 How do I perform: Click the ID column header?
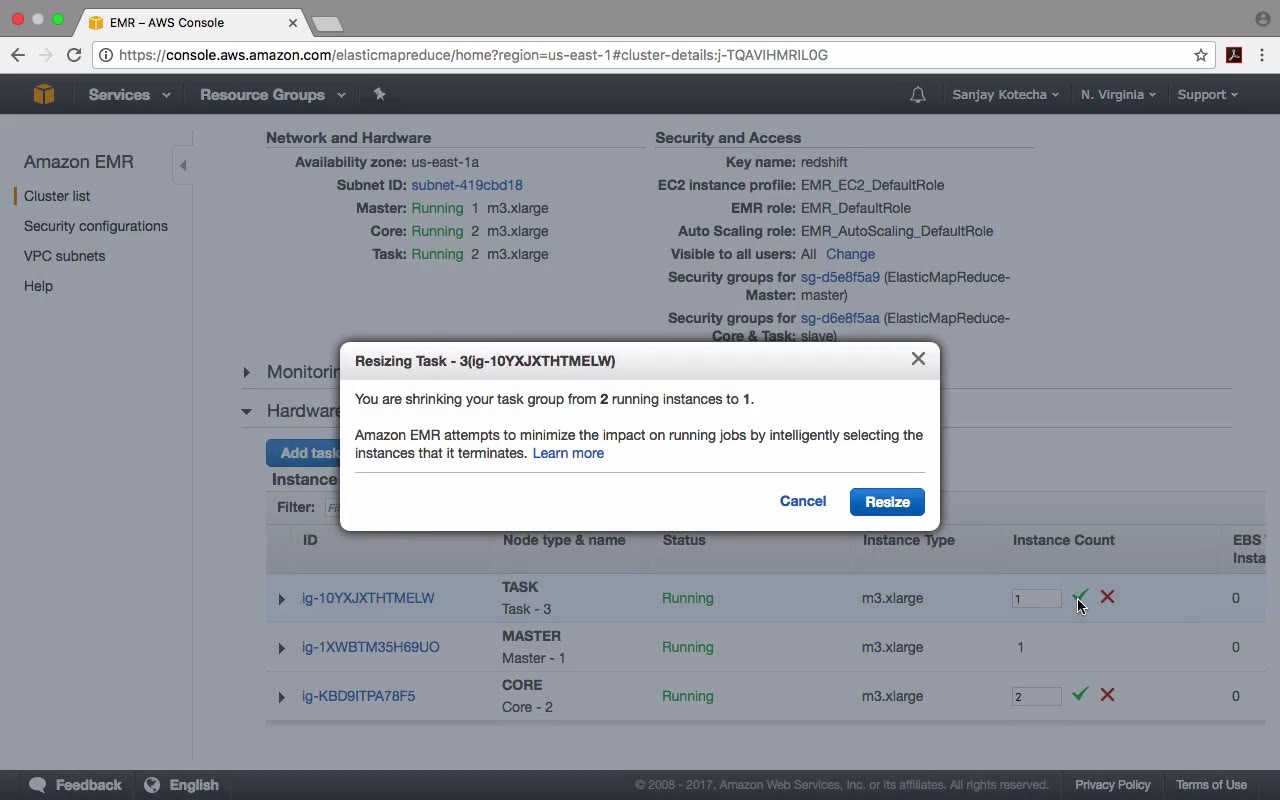click(x=310, y=540)
